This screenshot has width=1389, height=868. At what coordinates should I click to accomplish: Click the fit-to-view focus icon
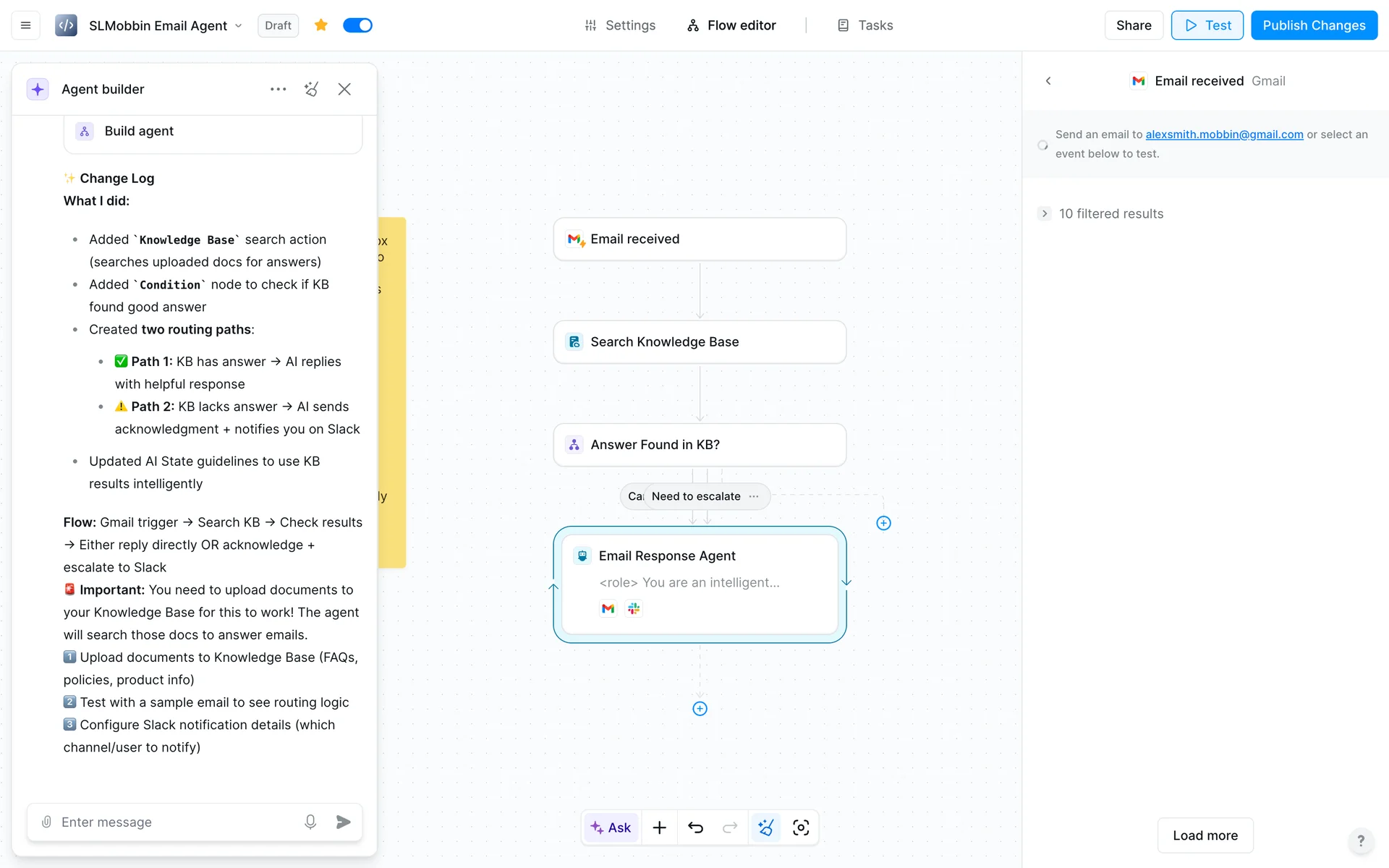[x=801, y=827]
